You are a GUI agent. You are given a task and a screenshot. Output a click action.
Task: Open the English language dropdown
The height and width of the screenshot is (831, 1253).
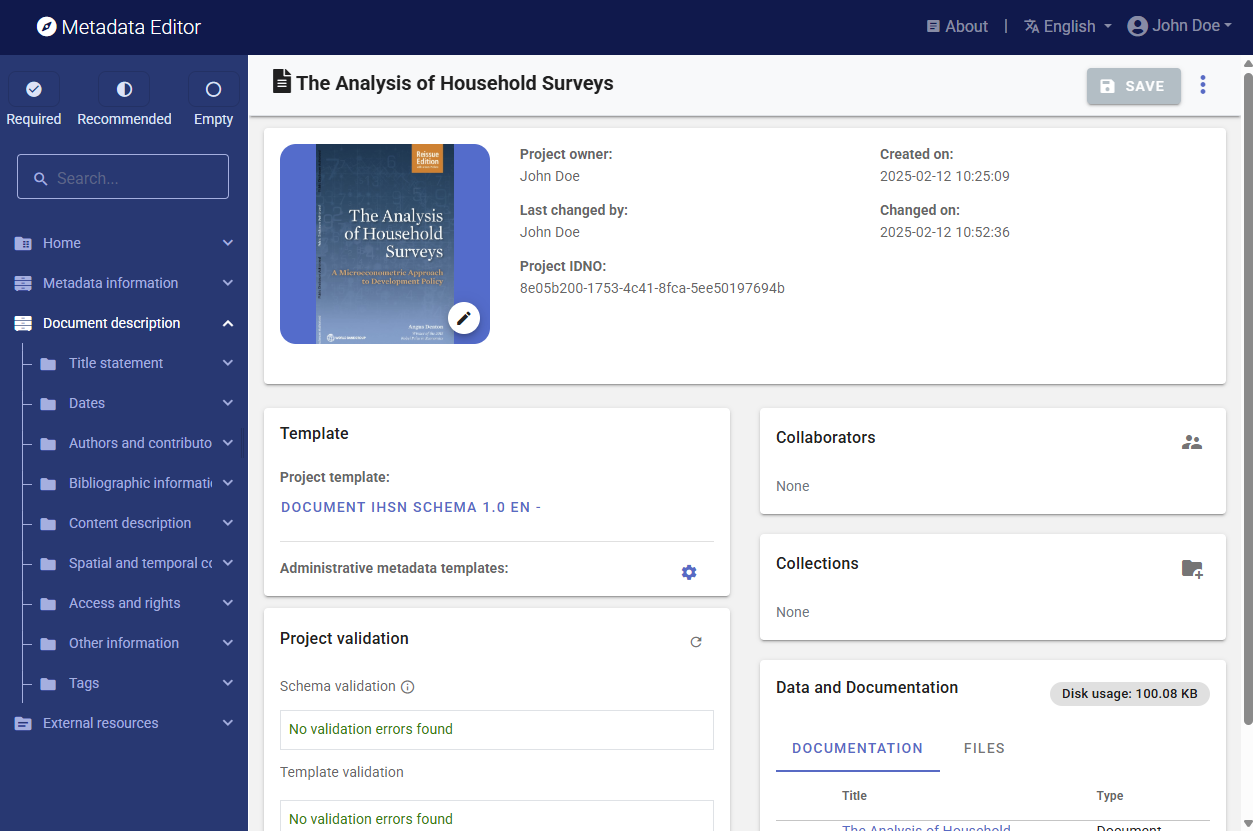[x=1068, y=27]
